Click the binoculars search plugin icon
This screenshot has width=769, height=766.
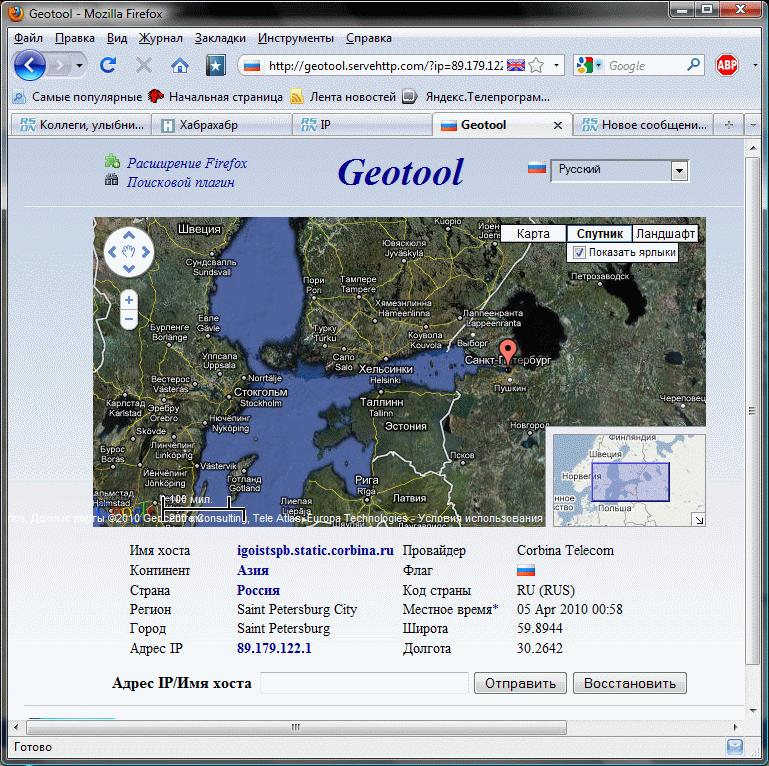click(112, 179)
